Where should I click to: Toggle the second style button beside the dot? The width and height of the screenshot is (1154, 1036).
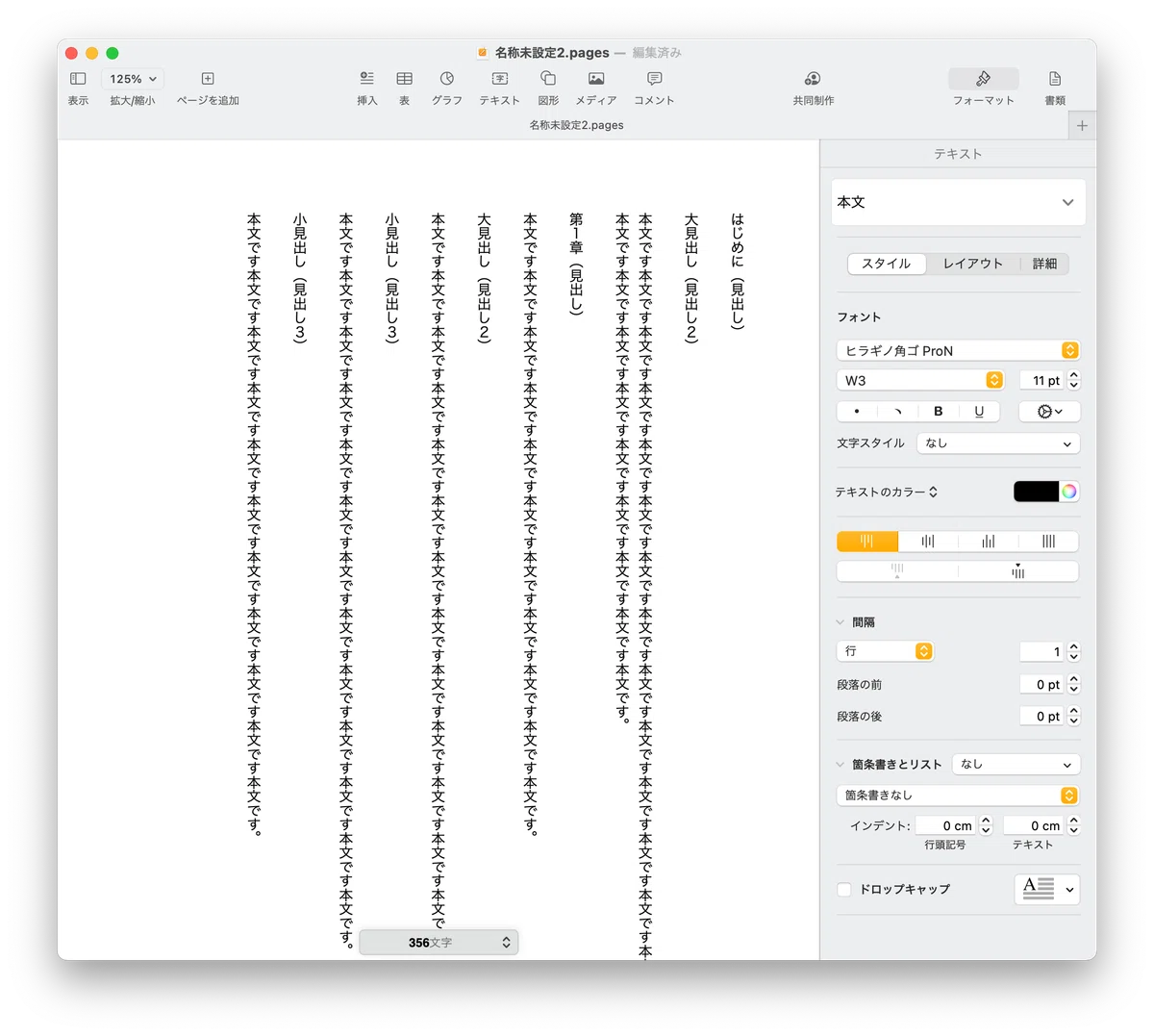coord(898,411)
